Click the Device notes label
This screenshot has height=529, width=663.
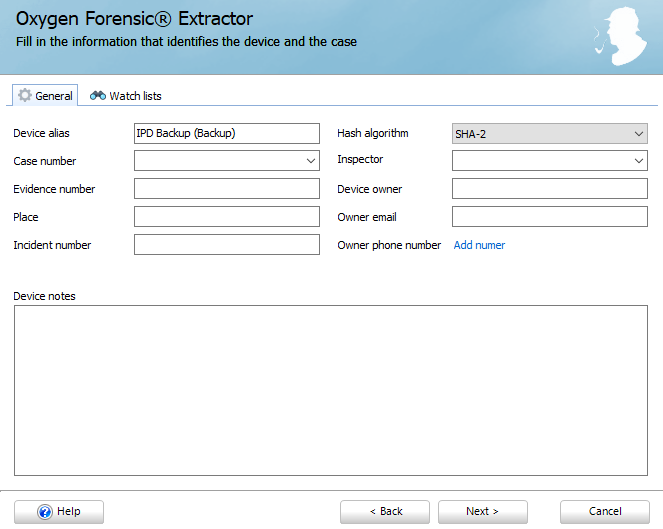pos(44,296)
